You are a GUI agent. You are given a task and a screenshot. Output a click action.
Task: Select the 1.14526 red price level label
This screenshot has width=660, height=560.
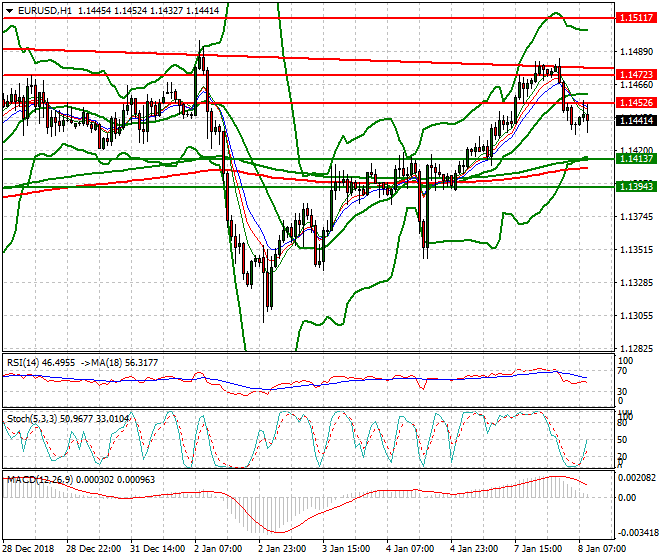636,102
